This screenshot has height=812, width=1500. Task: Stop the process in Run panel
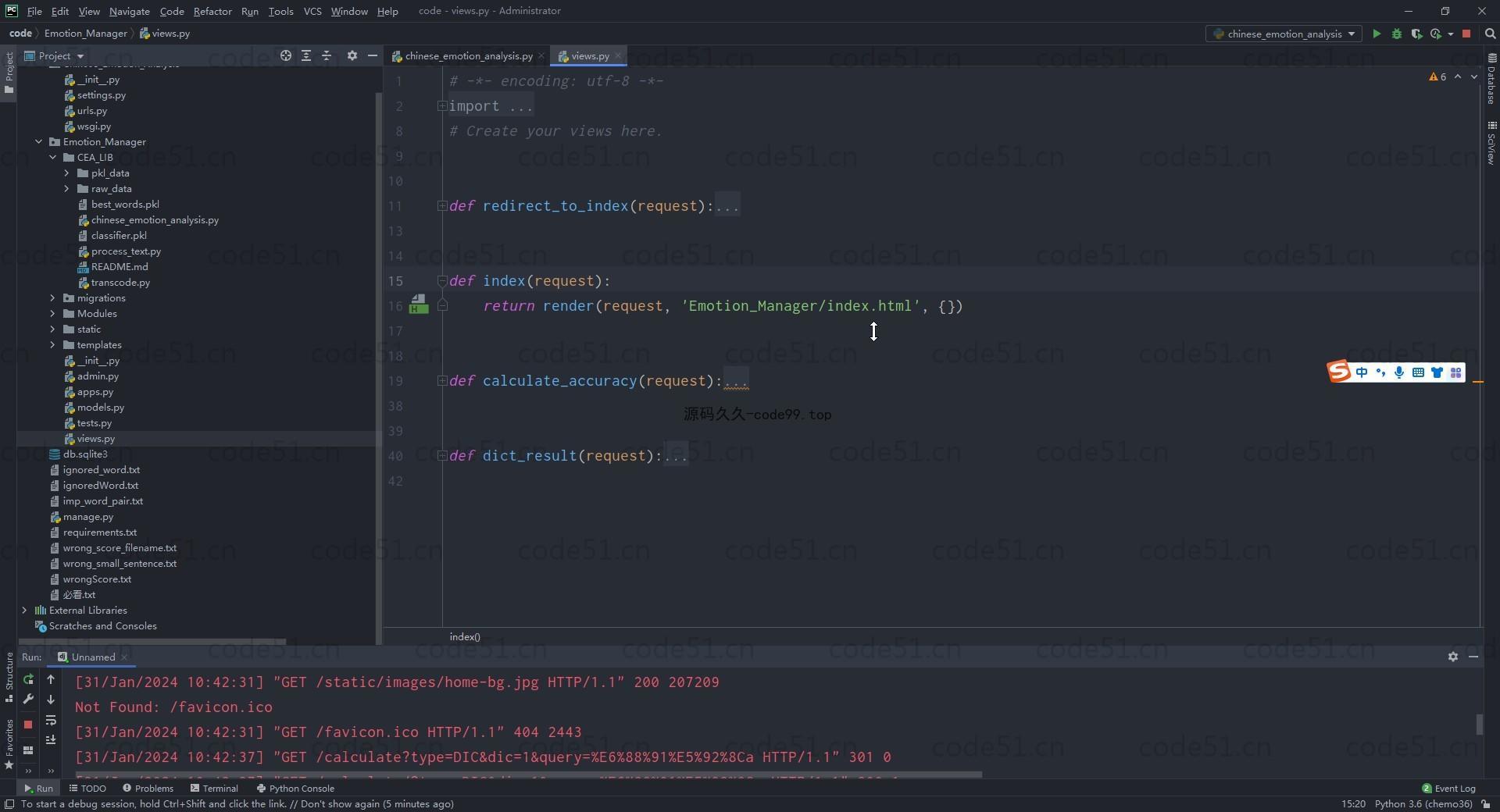pos(28,725)
